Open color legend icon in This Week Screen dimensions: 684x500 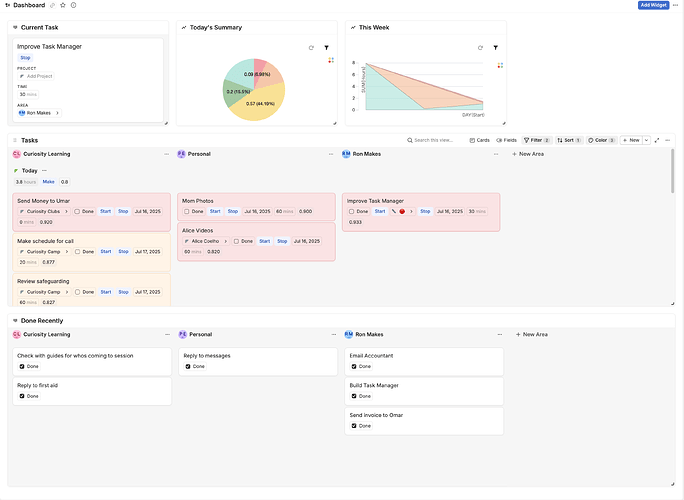[x=500, y=65]
